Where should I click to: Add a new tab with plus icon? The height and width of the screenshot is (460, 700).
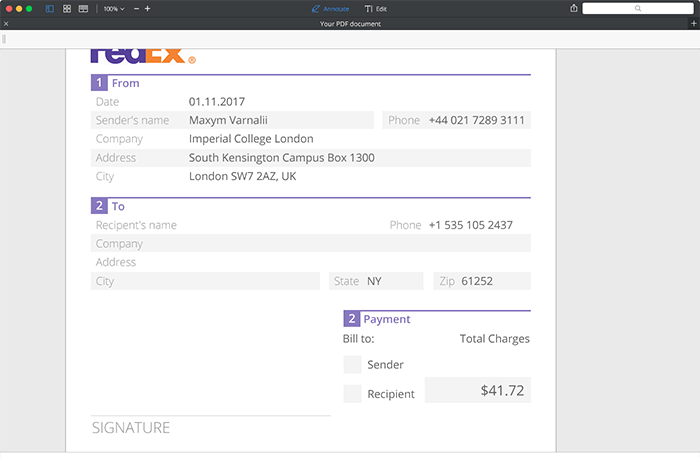coord(694,24)
